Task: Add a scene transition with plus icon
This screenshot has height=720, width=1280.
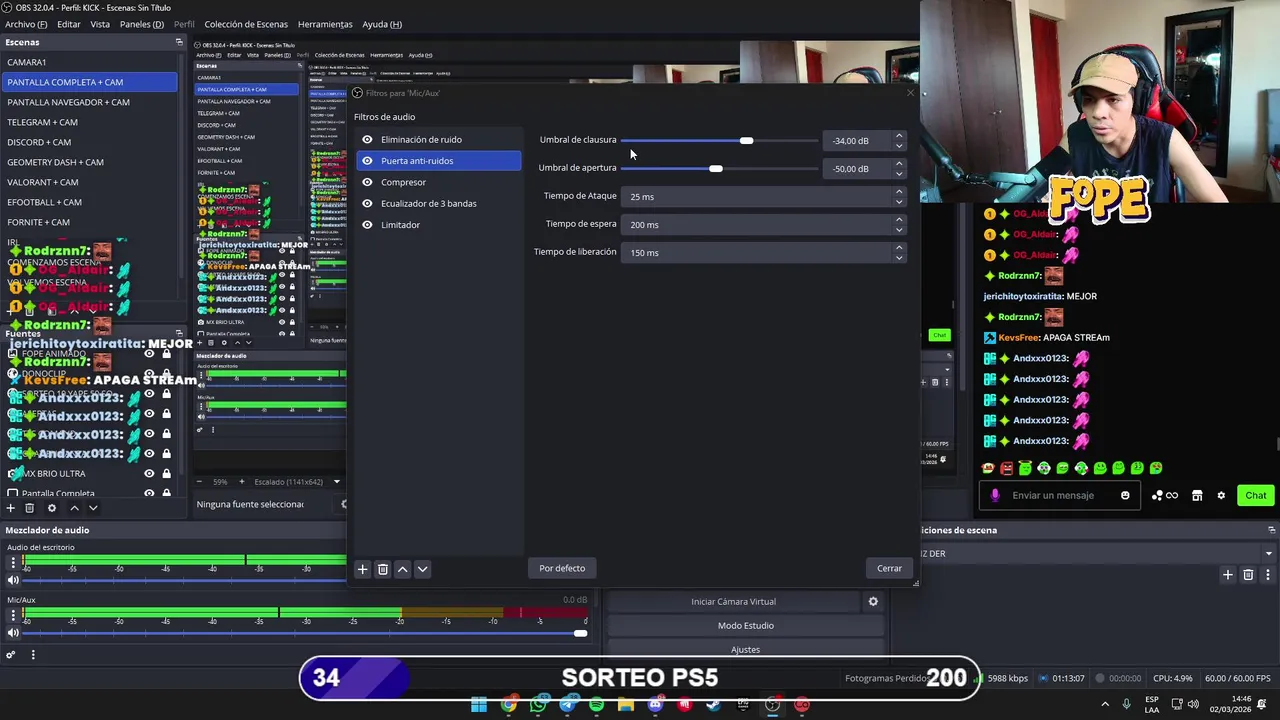Action: point(1228,575)
